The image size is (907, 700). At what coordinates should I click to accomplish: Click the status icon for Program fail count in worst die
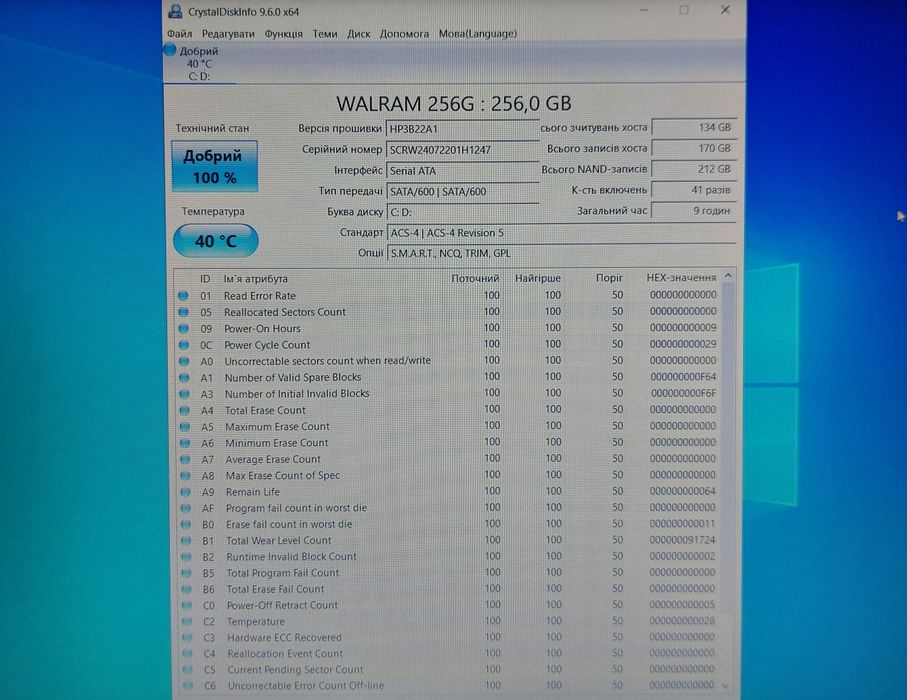186,508
